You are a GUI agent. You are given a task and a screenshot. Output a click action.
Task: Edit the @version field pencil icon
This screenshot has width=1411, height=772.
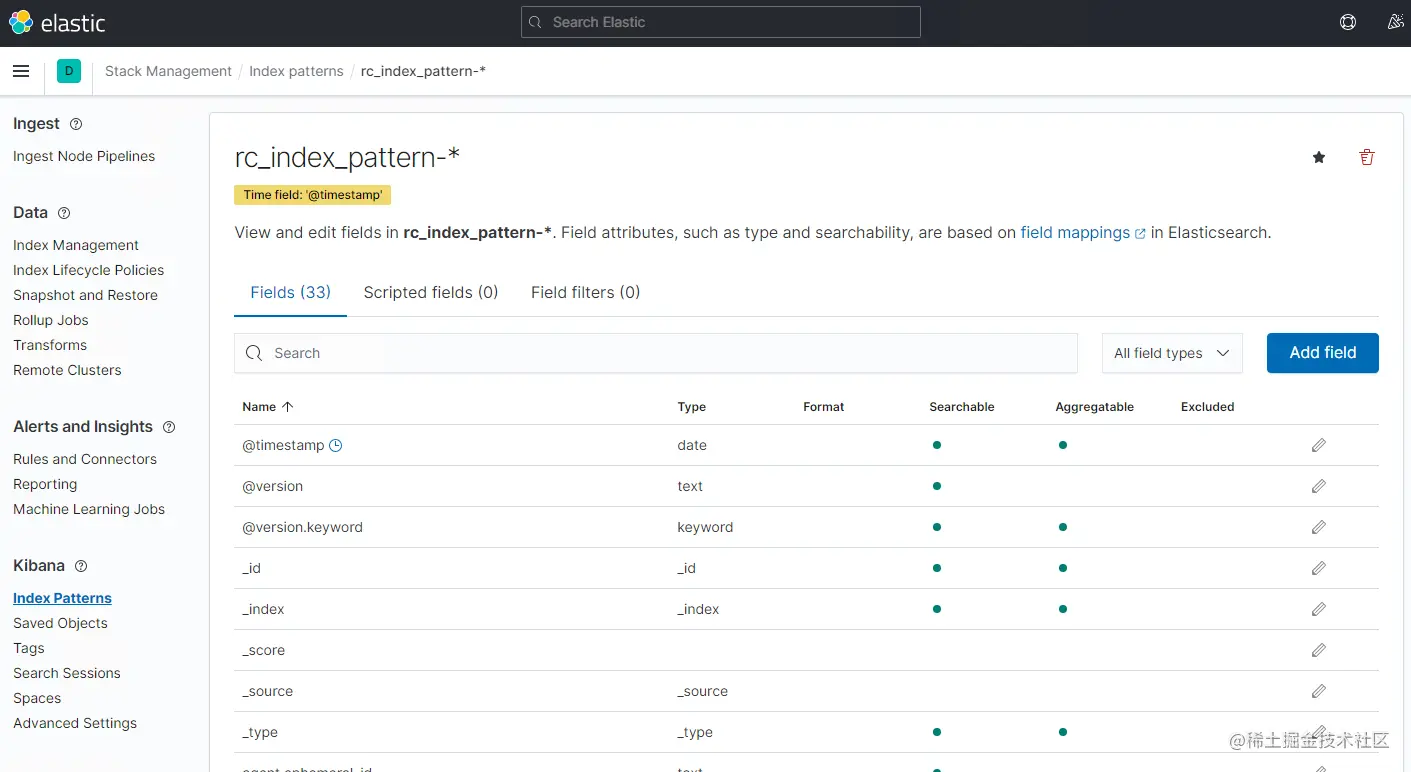point(1319,486)
